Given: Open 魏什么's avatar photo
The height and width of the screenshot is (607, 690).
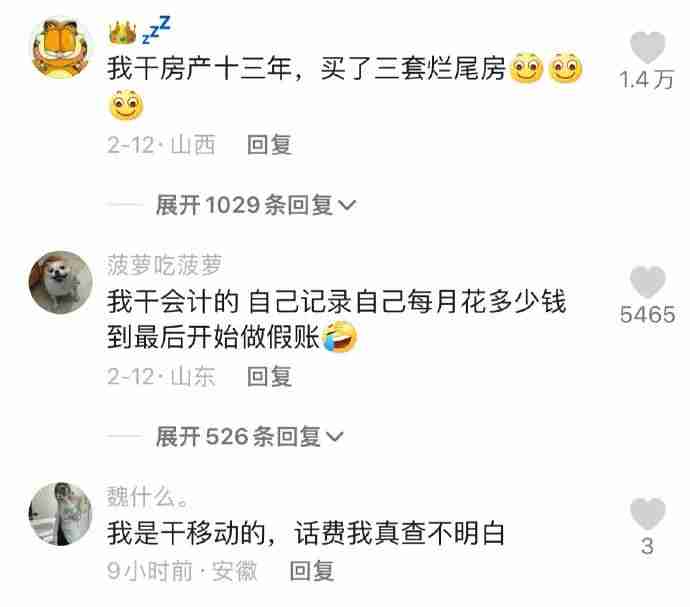Looking at the screenshot, I should pos(60,514).
